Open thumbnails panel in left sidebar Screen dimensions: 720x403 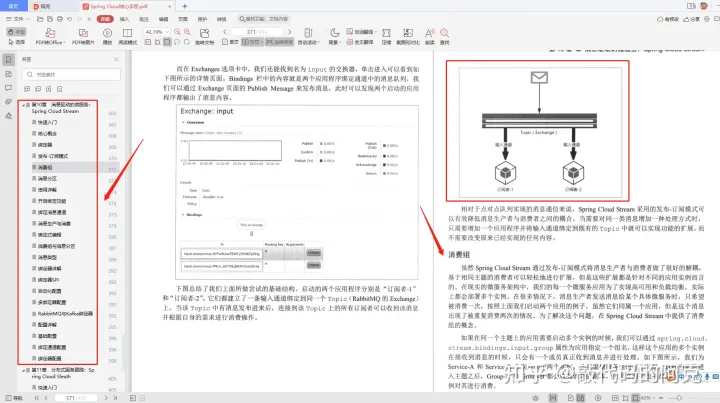point(8,74)
